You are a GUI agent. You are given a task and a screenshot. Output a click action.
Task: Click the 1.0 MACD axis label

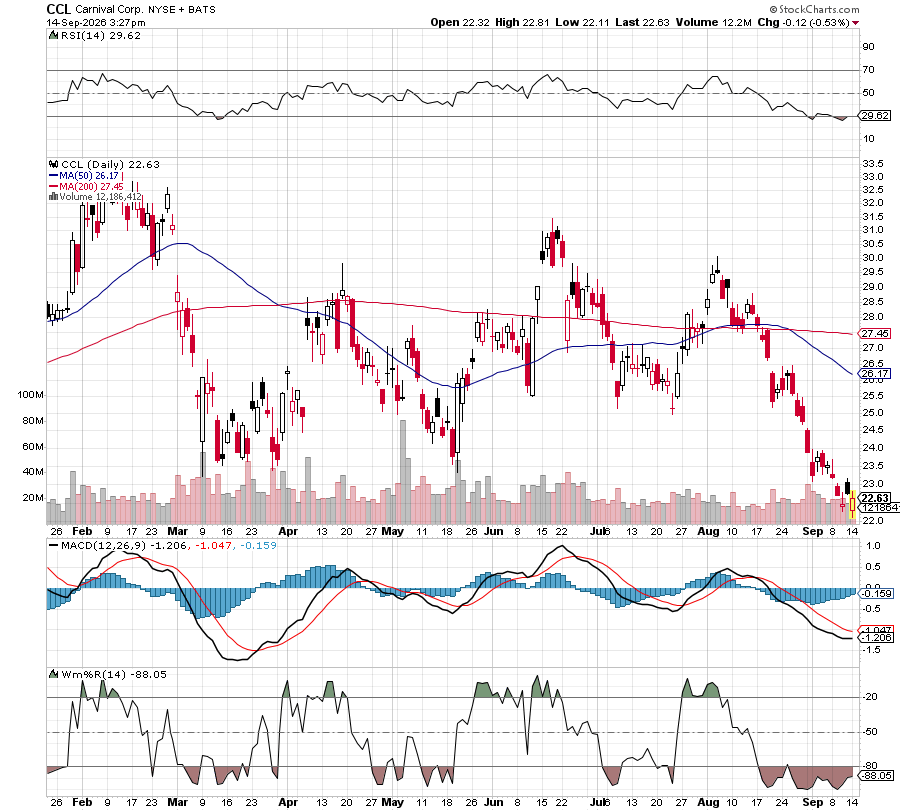click(873, 546)
